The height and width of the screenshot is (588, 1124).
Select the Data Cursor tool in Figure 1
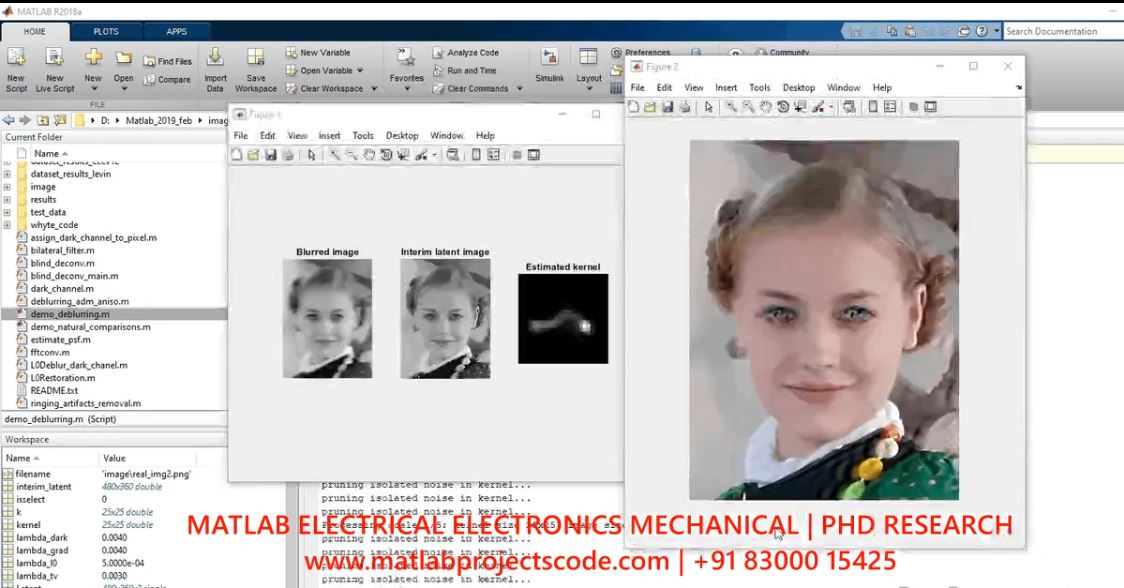[x=403, y=155]
